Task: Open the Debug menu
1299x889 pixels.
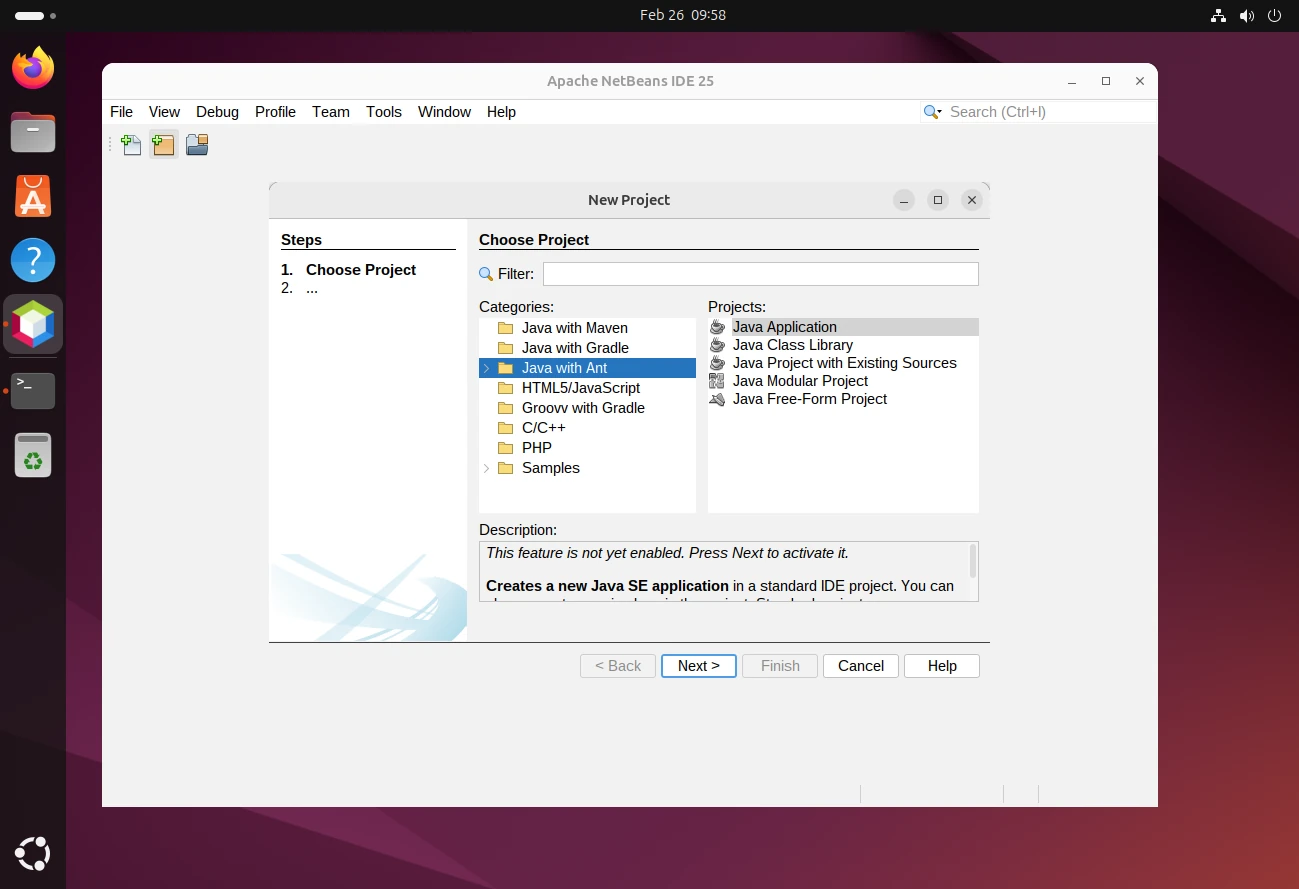Action: [217, 112]
